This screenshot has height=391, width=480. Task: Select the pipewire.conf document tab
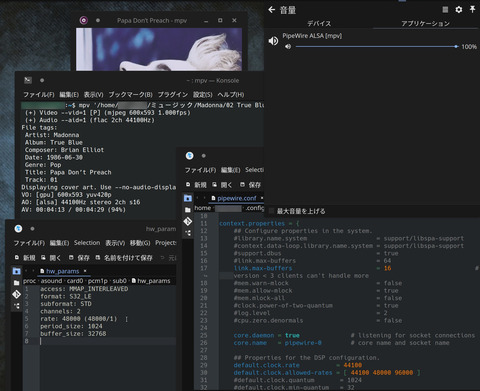click(x=236, y=198)
